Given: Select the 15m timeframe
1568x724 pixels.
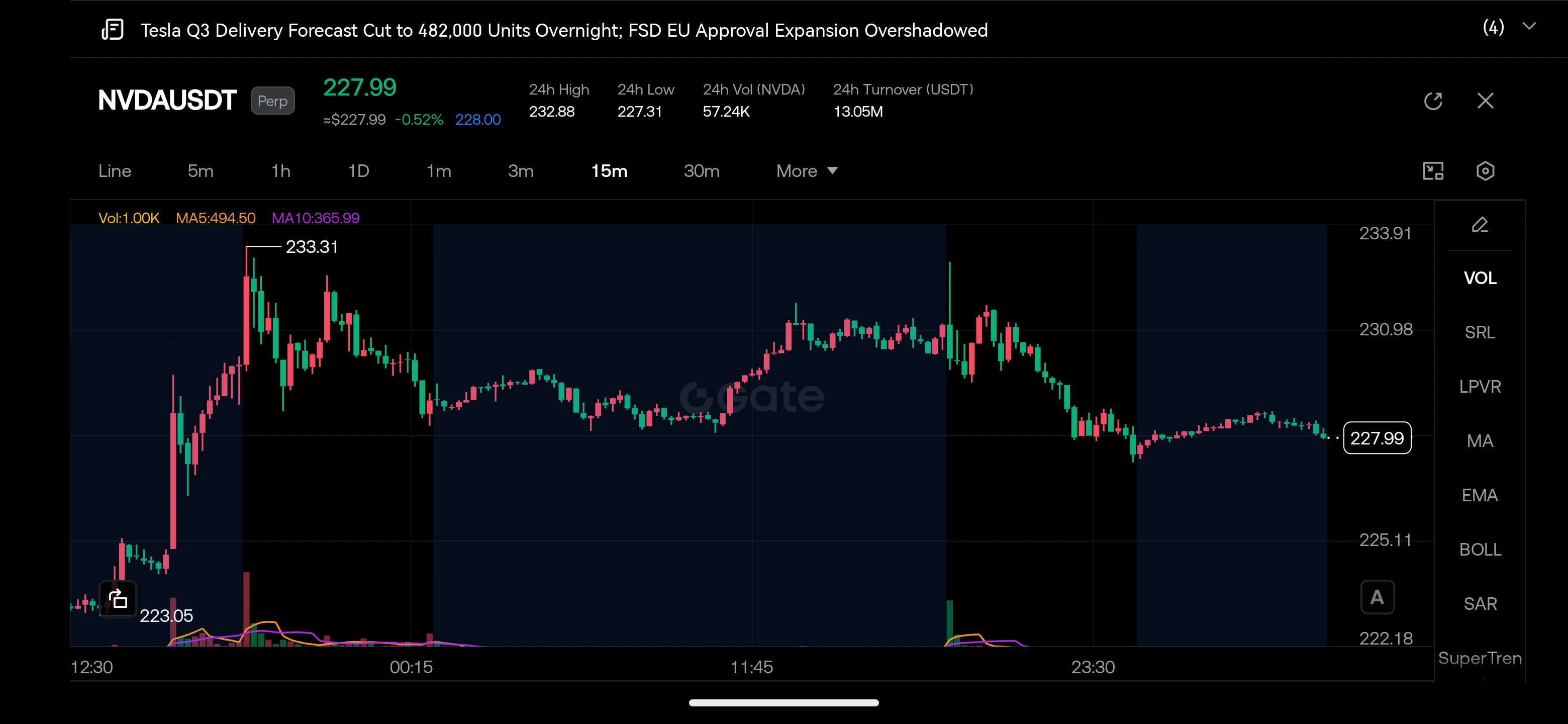Looking at the screenshot, I should click(x=609, y=171).
